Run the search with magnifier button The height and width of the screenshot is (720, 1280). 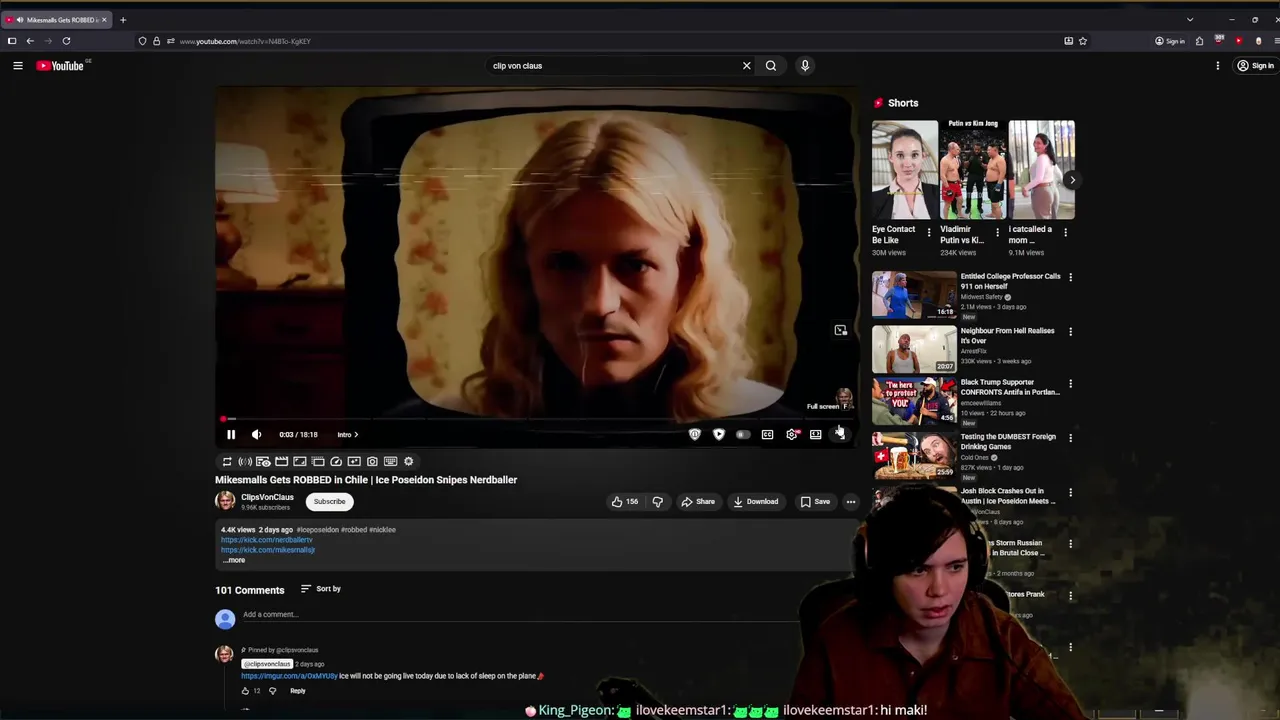[771, 66]
